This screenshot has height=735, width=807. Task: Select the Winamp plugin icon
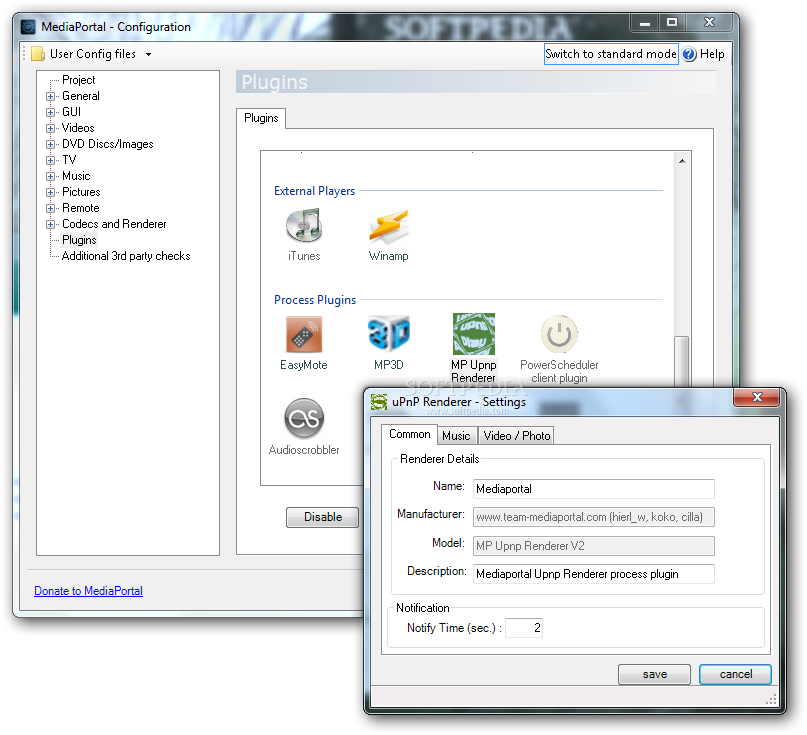tap(389, 225)
